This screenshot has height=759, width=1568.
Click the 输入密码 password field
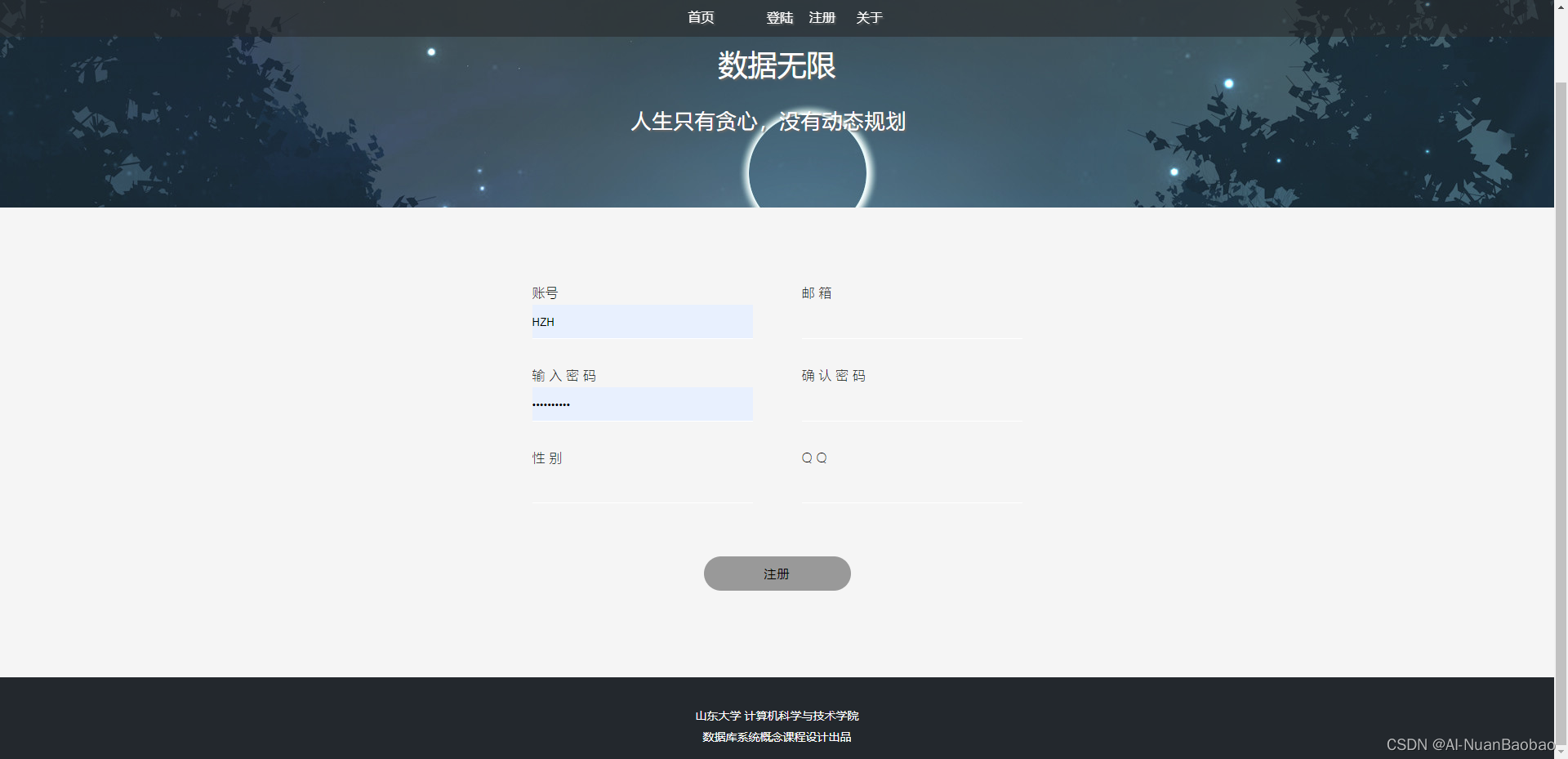pyautogui.click(x=642, y=404)
